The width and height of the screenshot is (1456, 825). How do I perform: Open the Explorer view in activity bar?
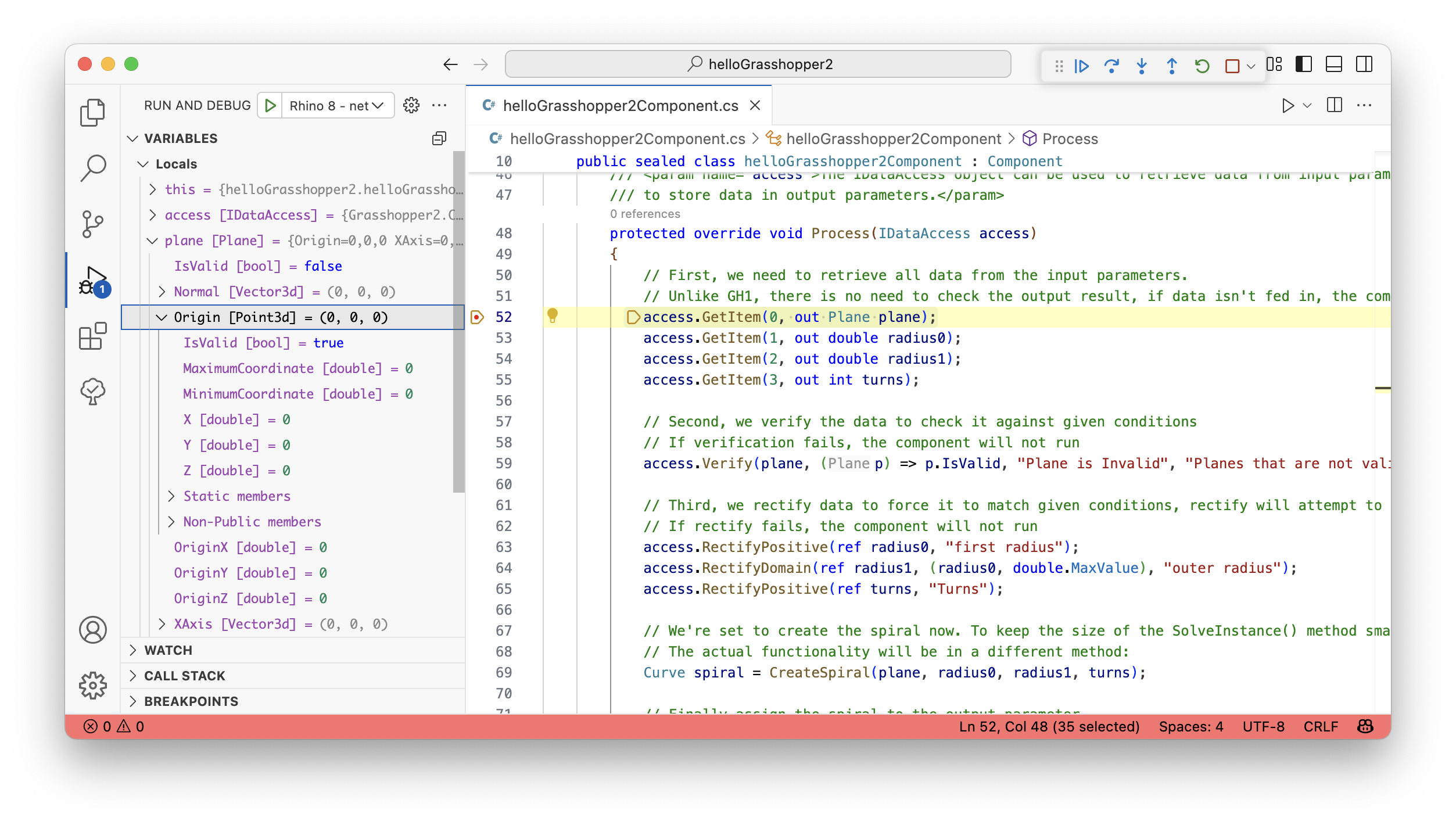point(92,113)
